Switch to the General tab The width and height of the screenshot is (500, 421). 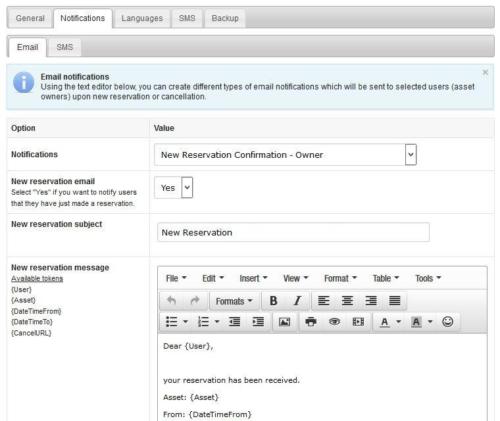click(30, 18)
